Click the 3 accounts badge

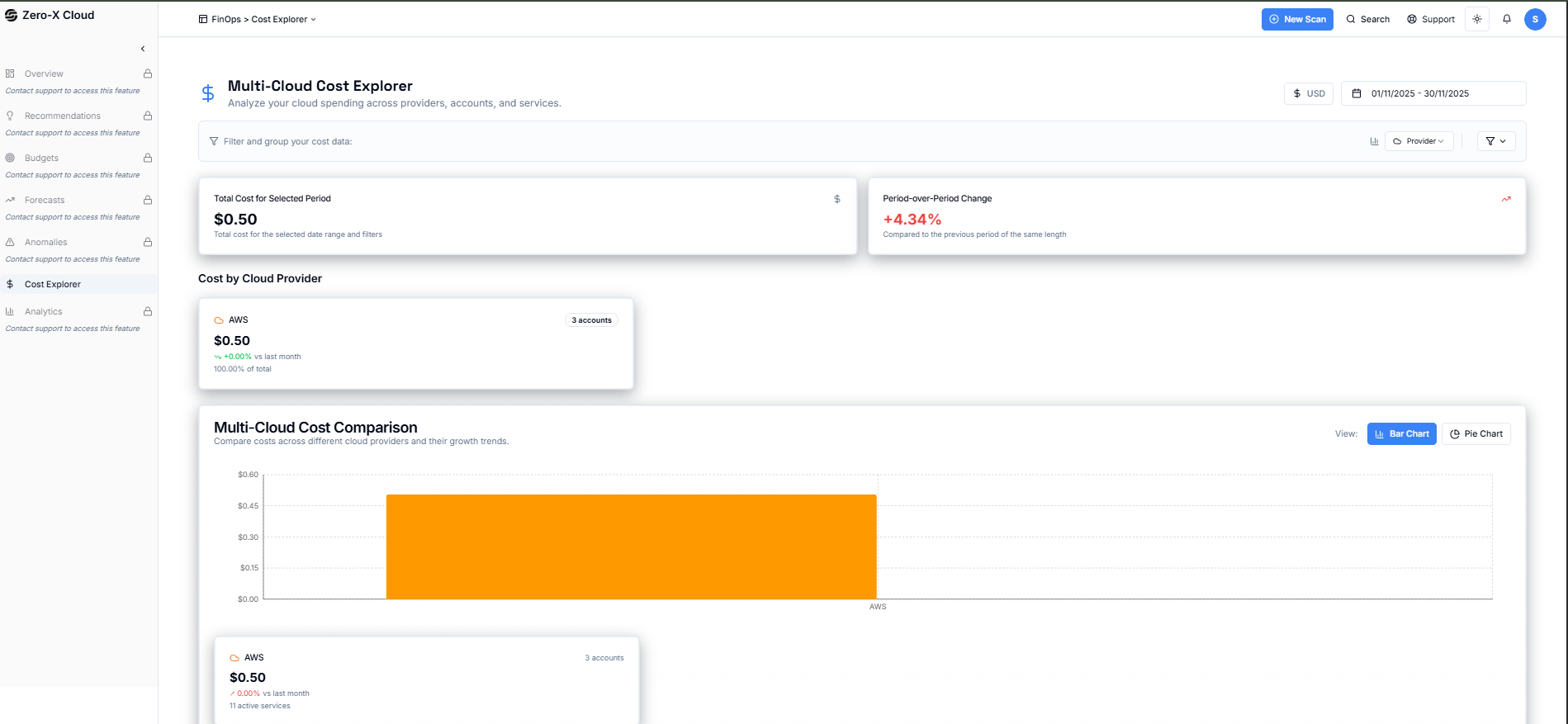pyautogui.click(x=591, y=320)
